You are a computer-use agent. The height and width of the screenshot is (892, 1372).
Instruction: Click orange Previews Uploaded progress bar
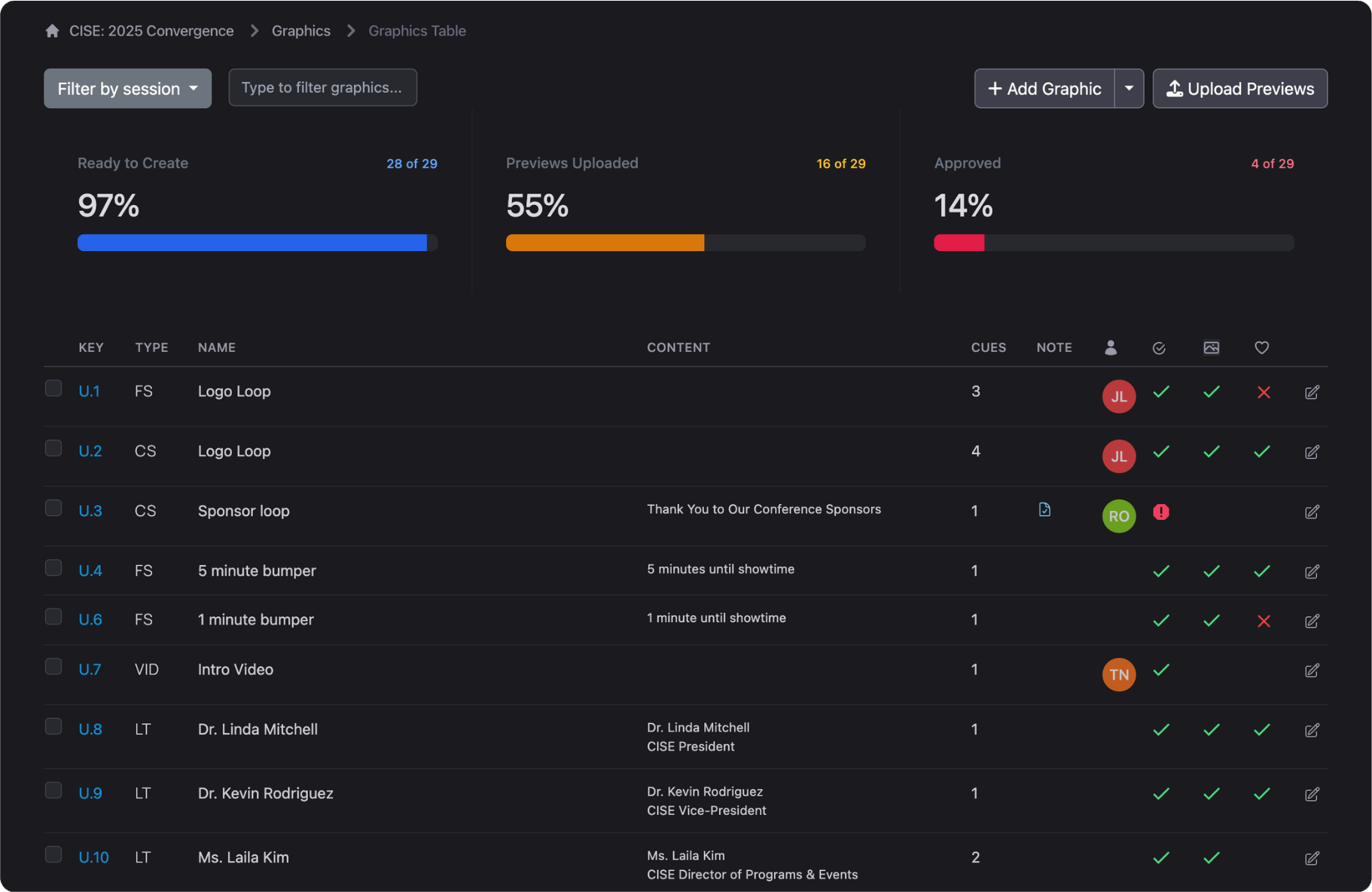685,243
